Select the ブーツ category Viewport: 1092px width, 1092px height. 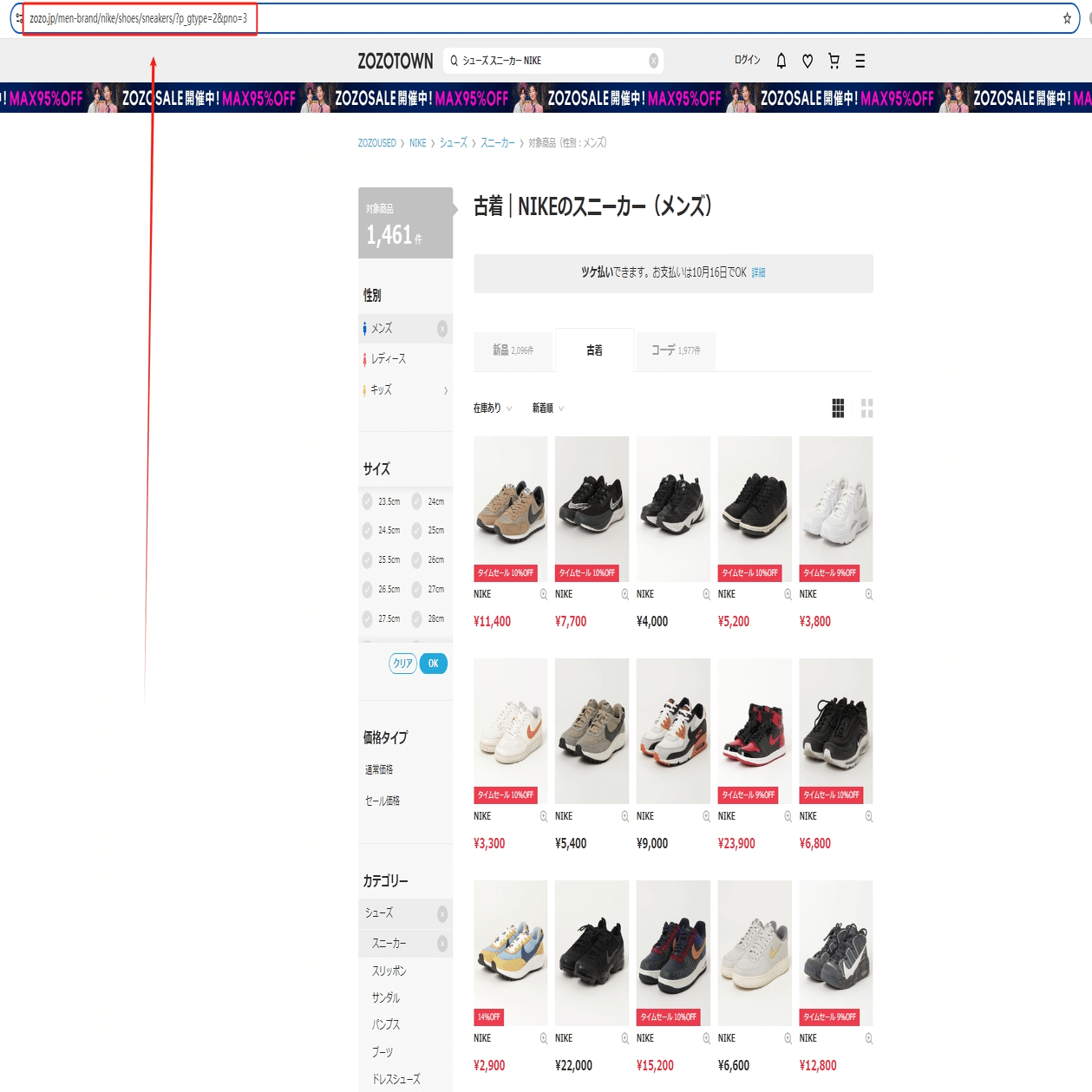383,1052
